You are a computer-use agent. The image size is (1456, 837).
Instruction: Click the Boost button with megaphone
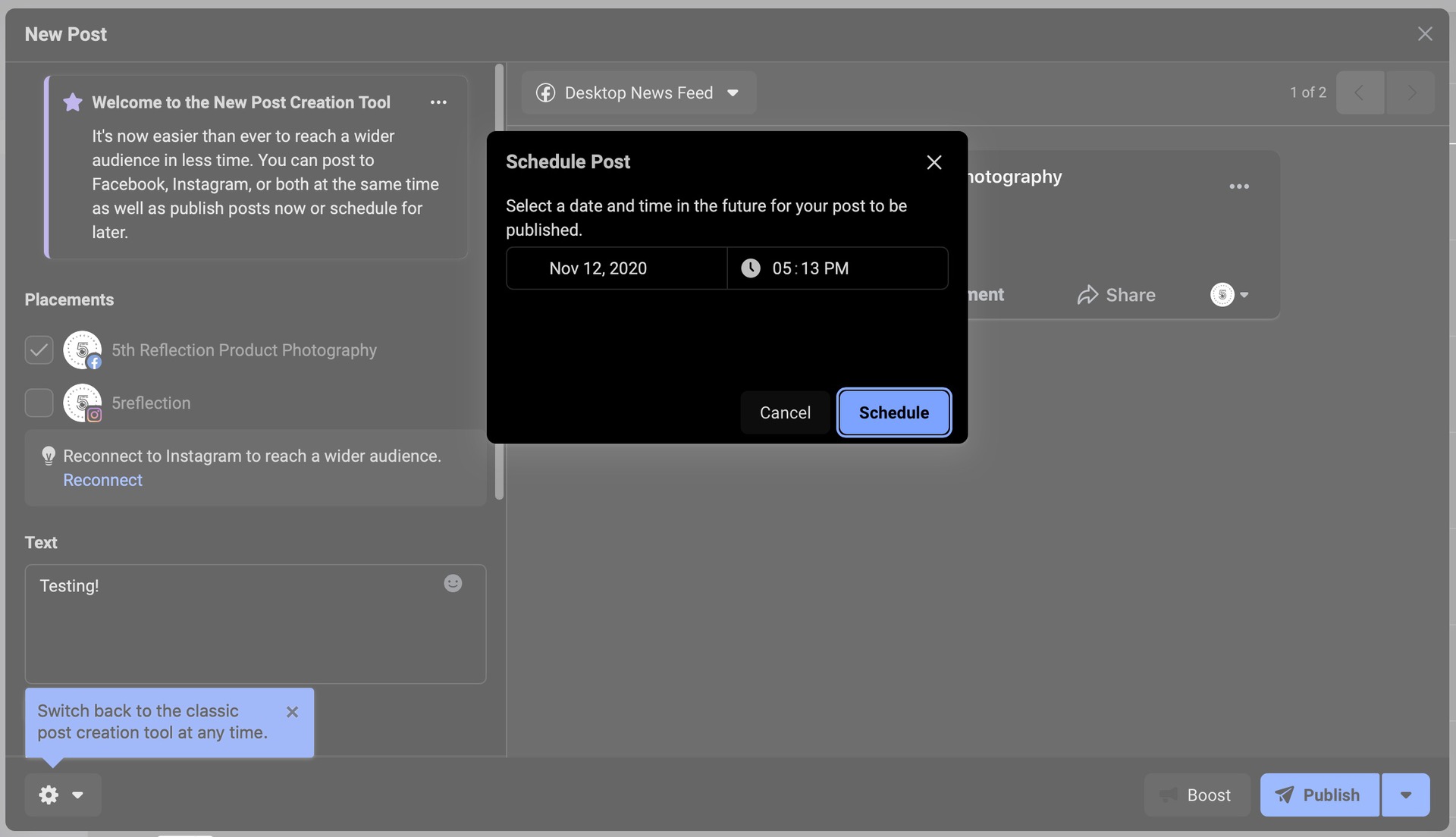(1196, 795)
